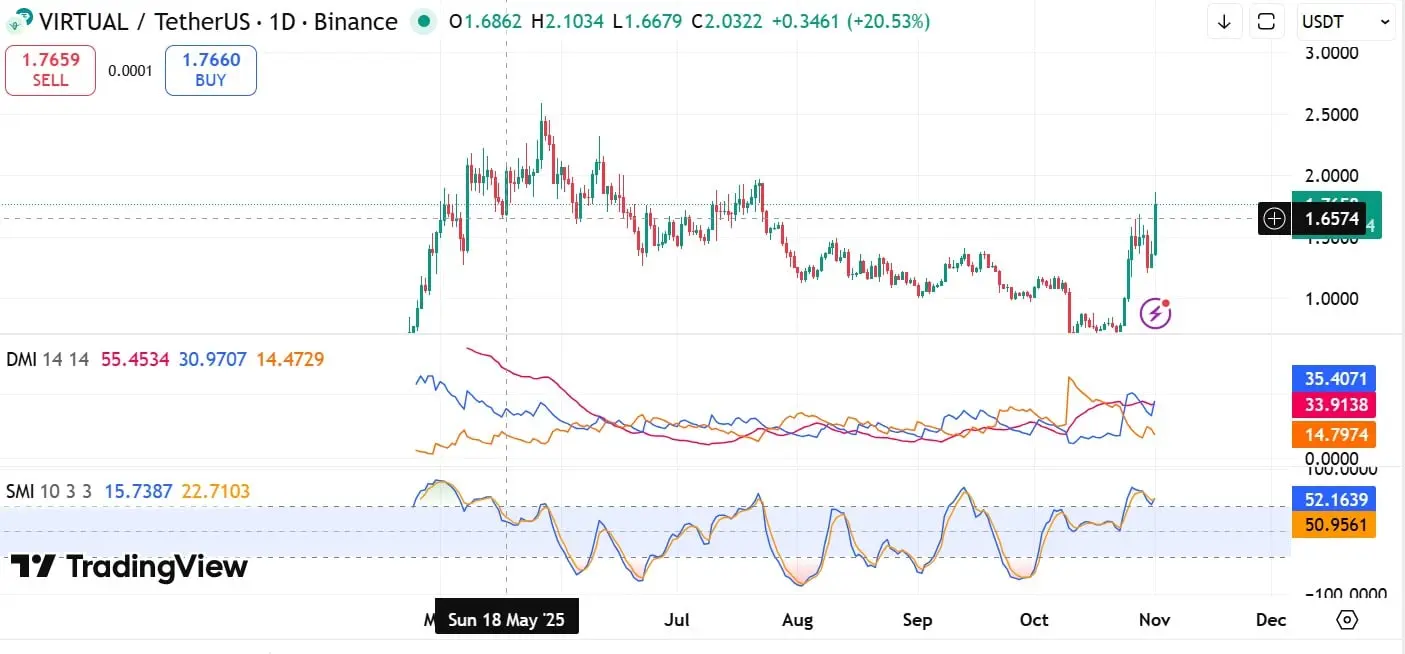This screenshot has width=1405, height=654.
Task: Click the chart settings gear icon
Action: coord(1348,621)
